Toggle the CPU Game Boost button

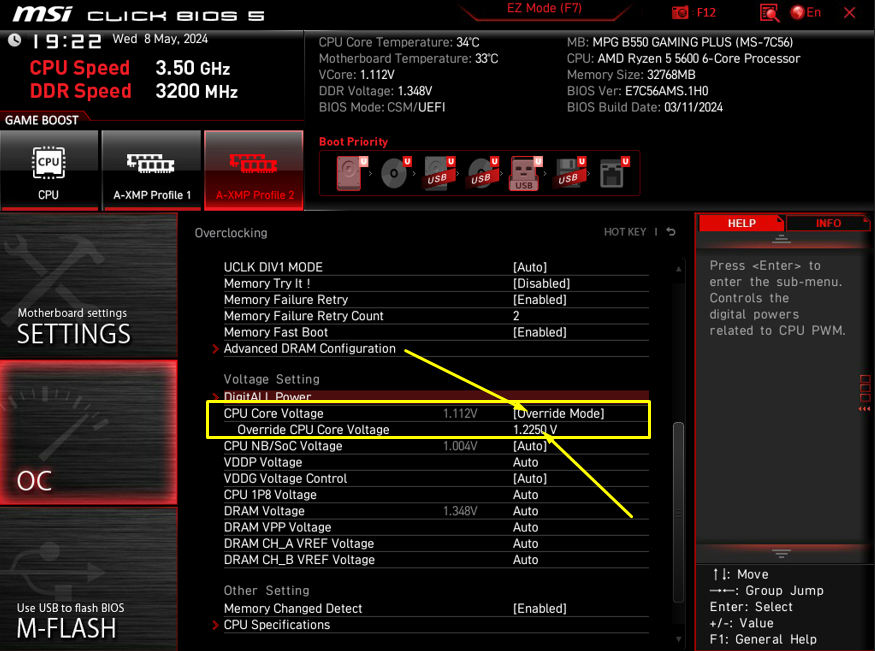click(49, 170)
